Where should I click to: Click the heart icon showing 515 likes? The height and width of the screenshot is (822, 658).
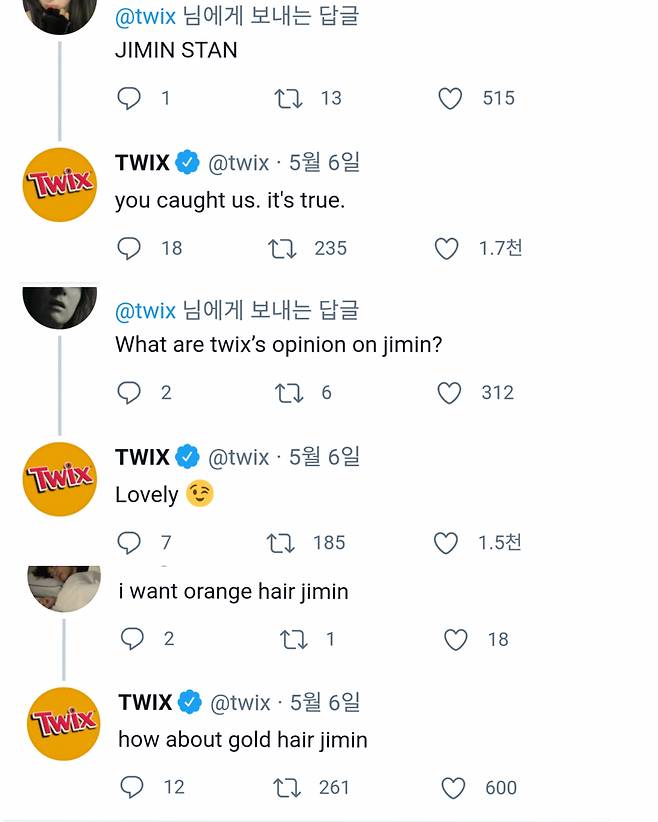point(450,98)
